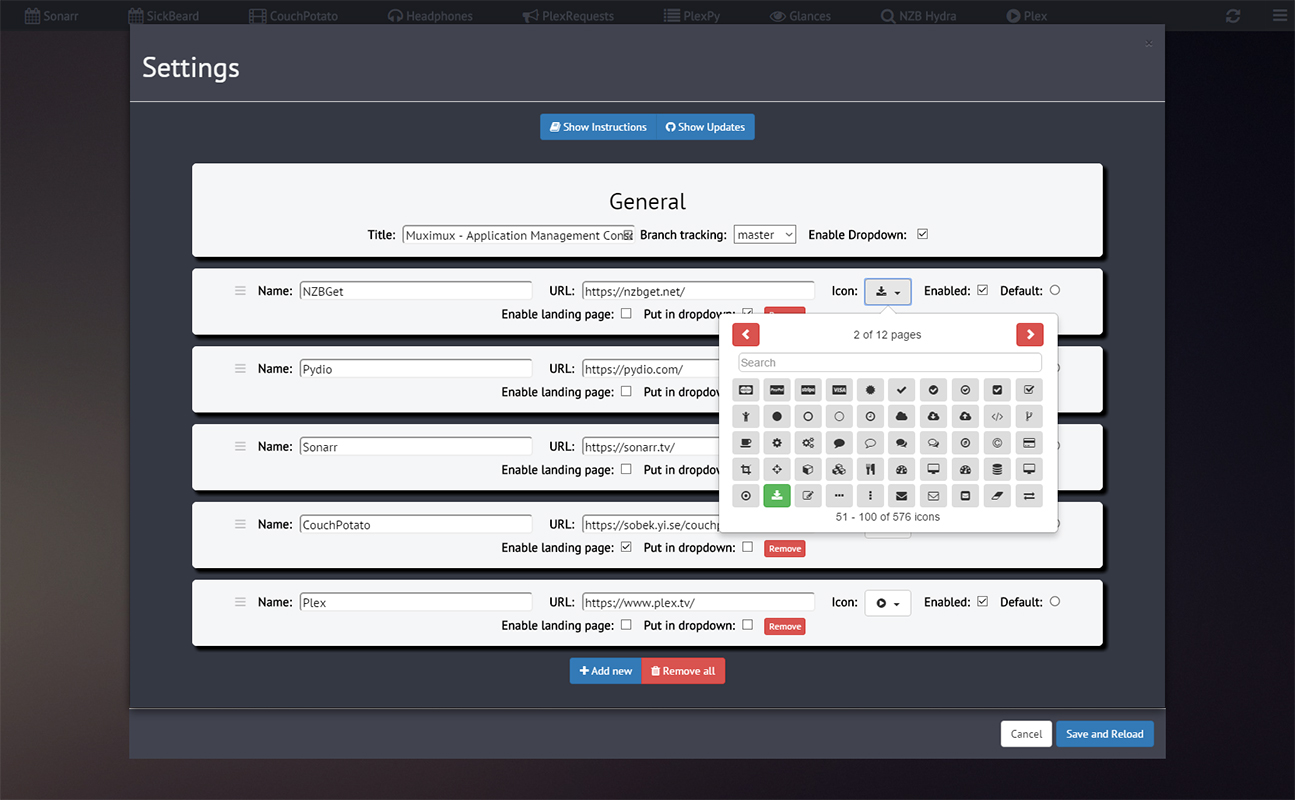
Task: Pick the credit card icon
Action: coord(1029,443)
